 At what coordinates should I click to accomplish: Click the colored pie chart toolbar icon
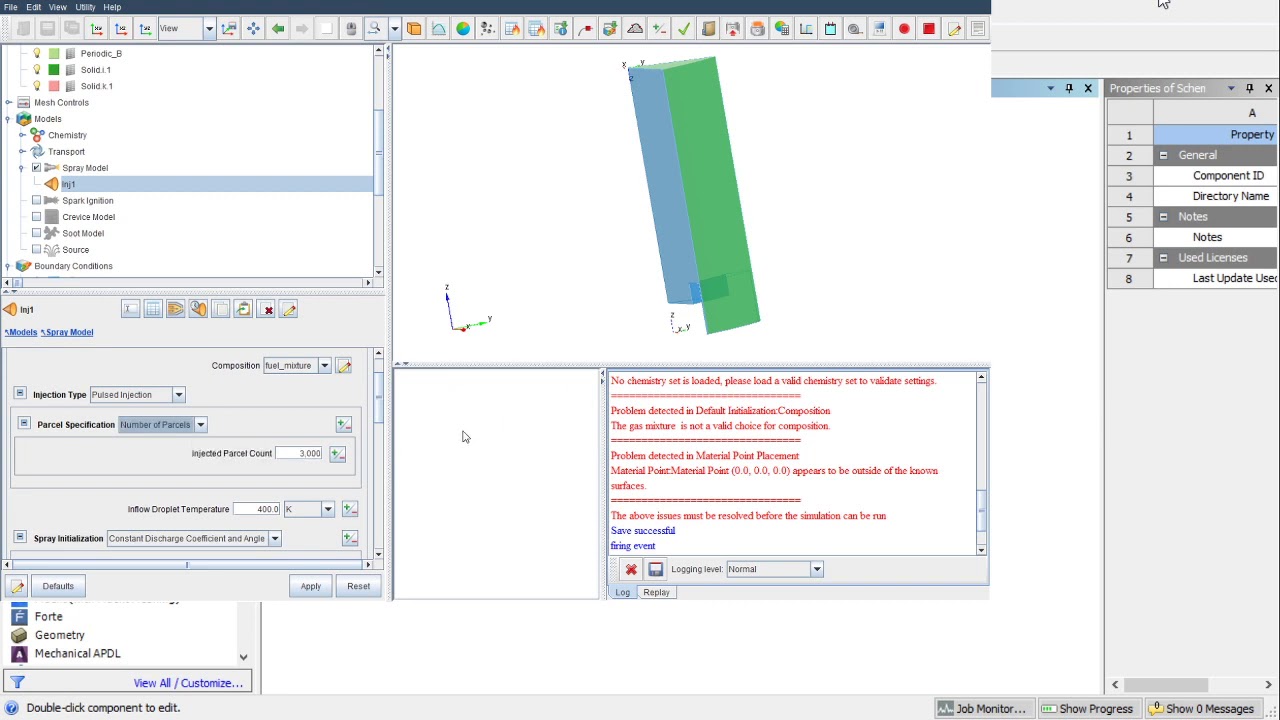(x=463, y=29)
